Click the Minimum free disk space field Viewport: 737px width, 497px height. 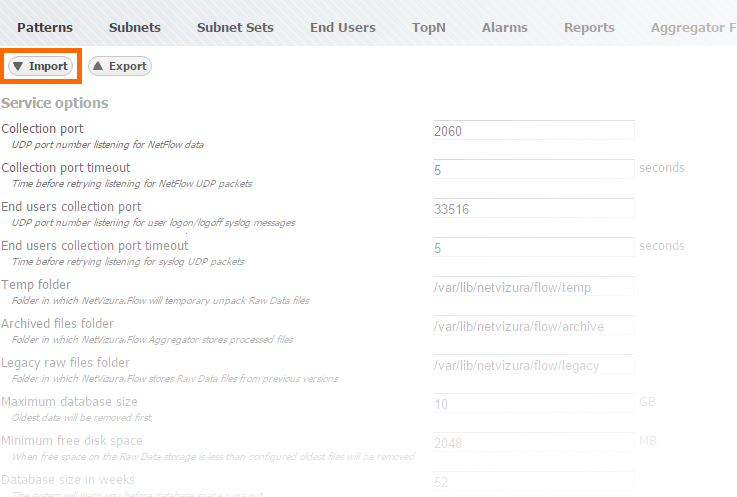[x=533, y=442]
